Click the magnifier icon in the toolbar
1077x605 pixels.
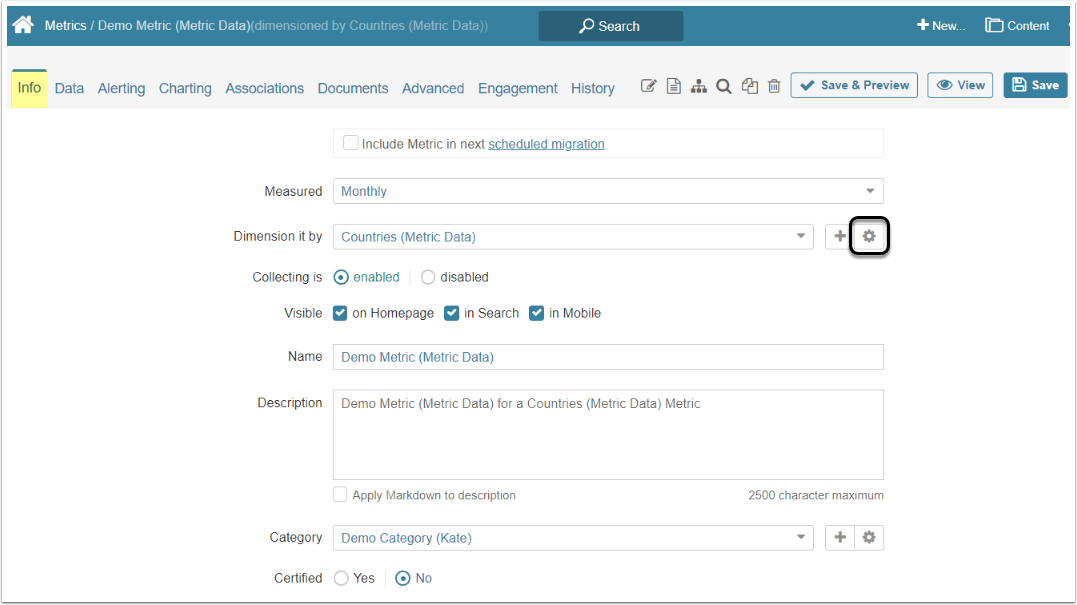pyautogui.click(x=724, y=87)
